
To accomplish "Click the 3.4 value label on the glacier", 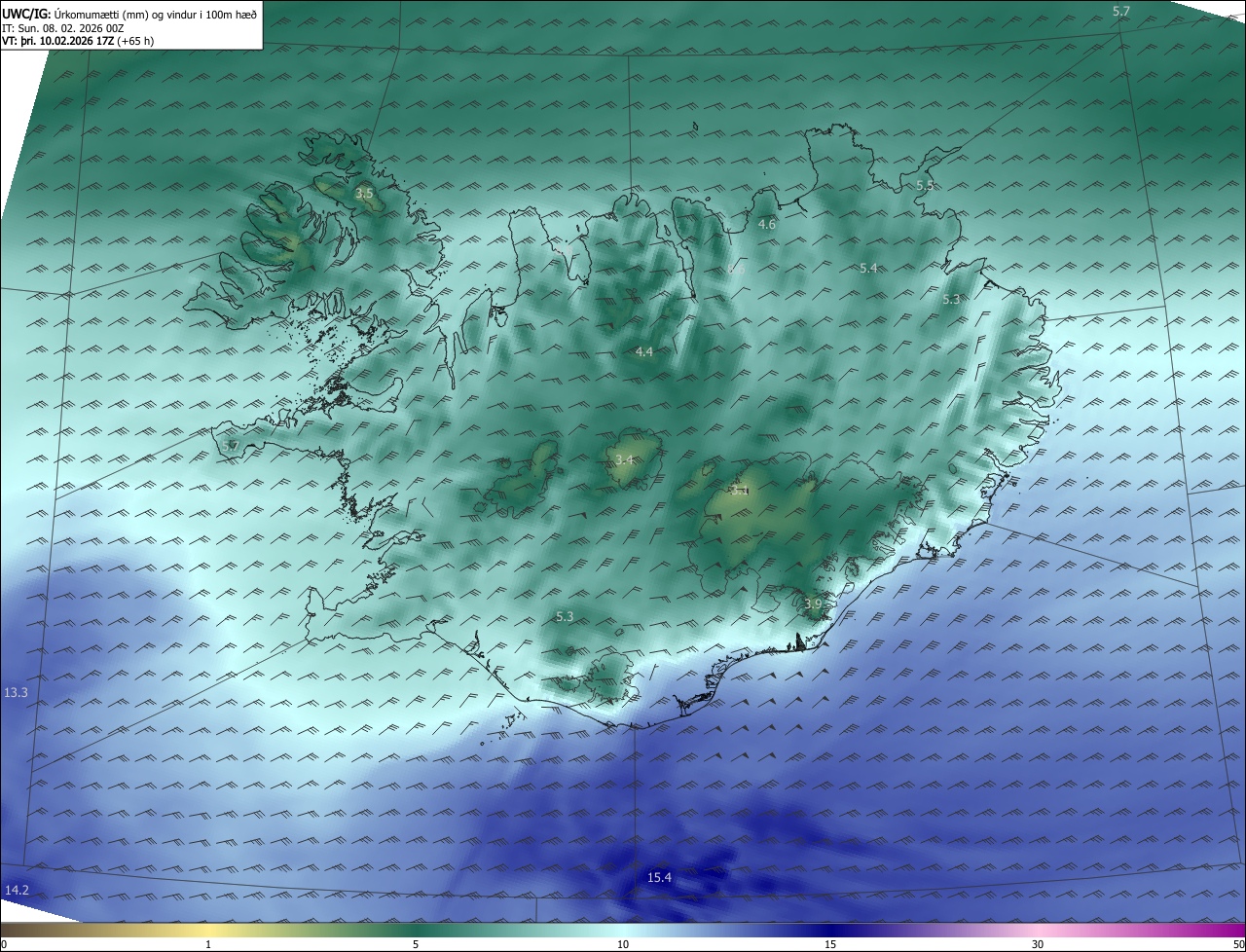I will [x=625, y=459].
